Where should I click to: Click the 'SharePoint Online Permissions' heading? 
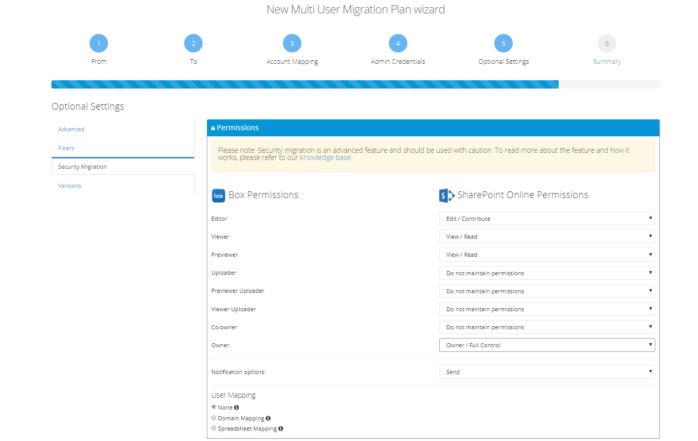[x=523, y=195]
